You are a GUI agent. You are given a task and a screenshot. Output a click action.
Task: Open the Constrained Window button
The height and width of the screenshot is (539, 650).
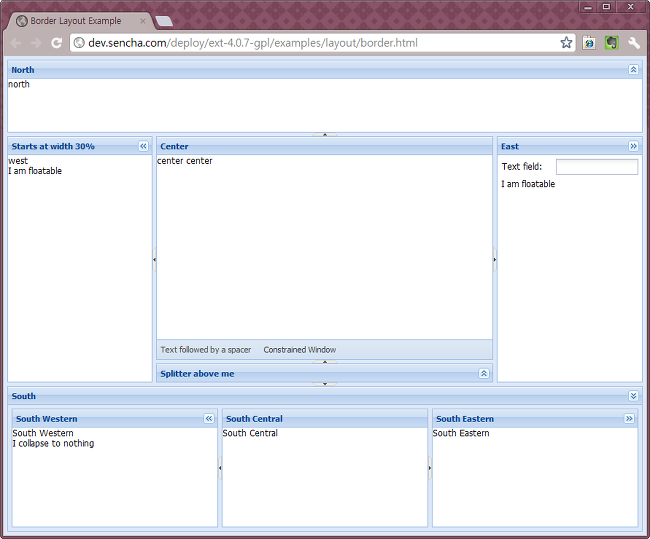(300, 350)
